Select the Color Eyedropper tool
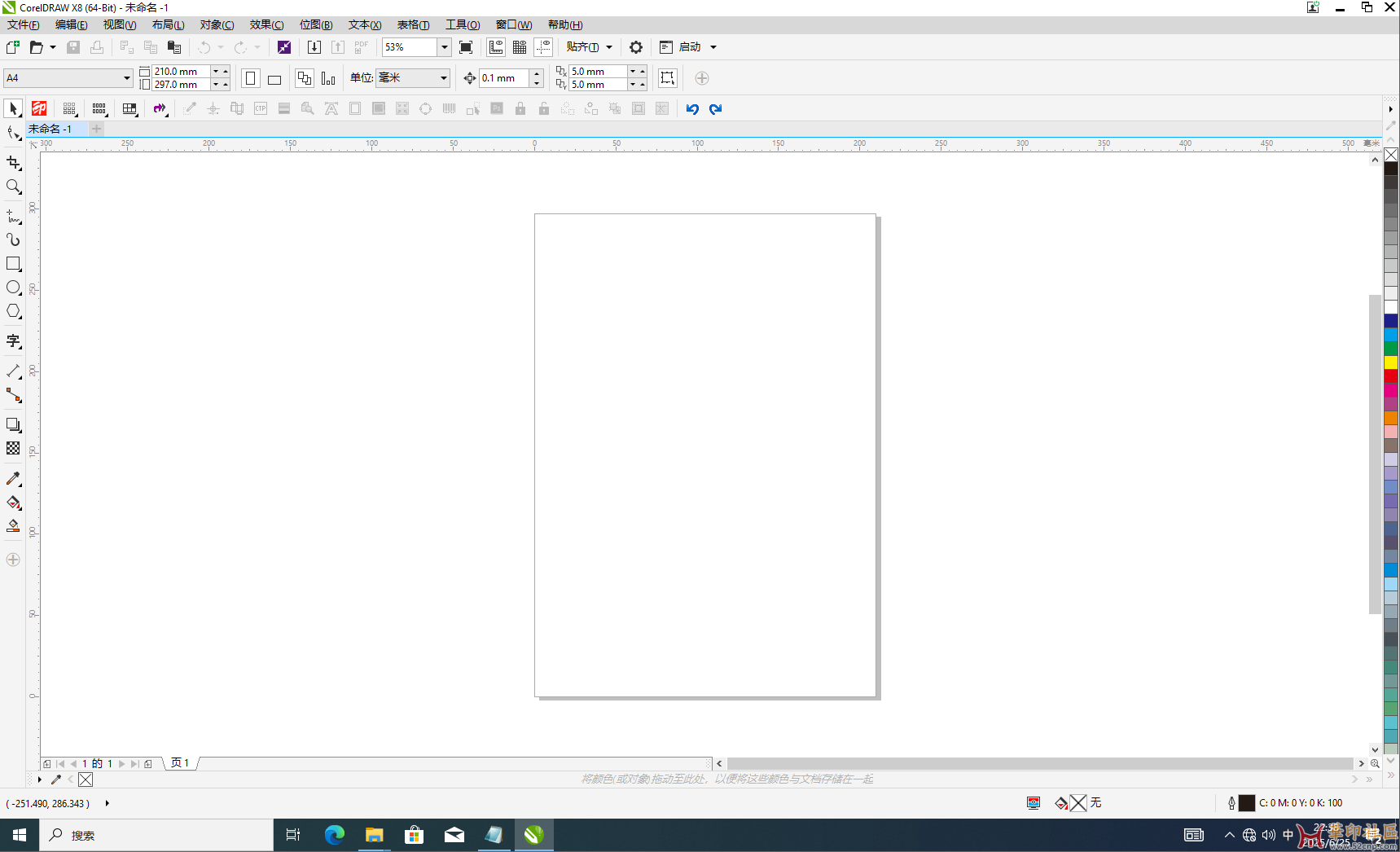 pyautogui.click(x=13, y=478)
